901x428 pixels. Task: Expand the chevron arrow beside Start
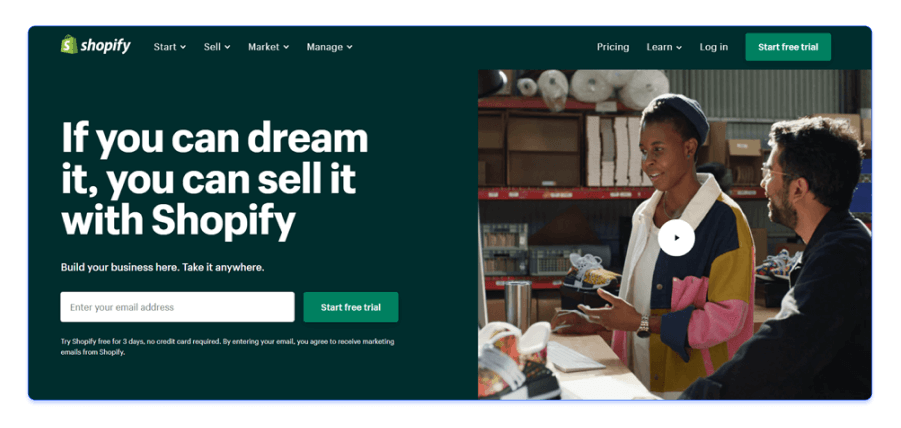183,48
